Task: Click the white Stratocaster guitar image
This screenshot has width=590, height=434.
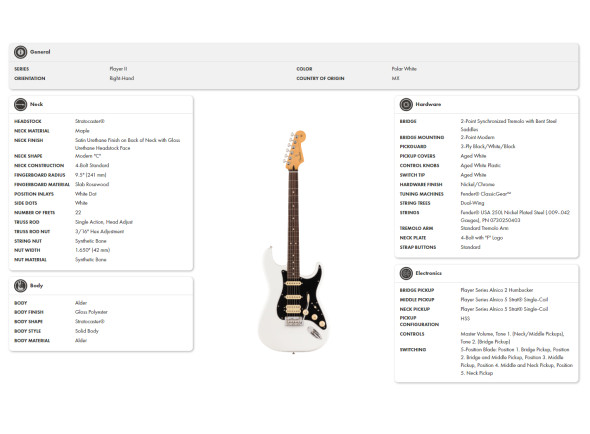Action: coord(293,241)
